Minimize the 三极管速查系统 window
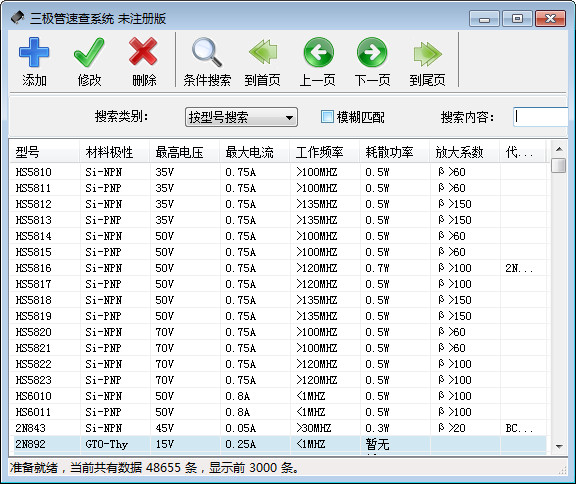Image resolution: width=576 pixels, height=484 pixels. click(x=484, y=18)
